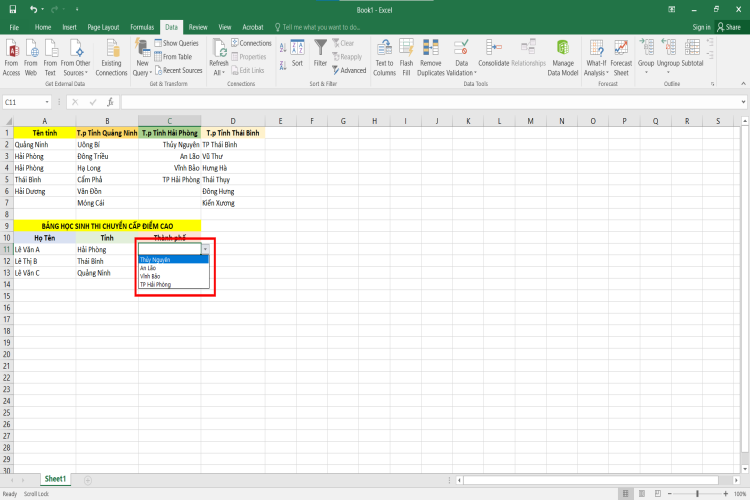This screenshot has height=500, width=750.
Task: Click Text to Columns icon
Action: pos(385,57)
